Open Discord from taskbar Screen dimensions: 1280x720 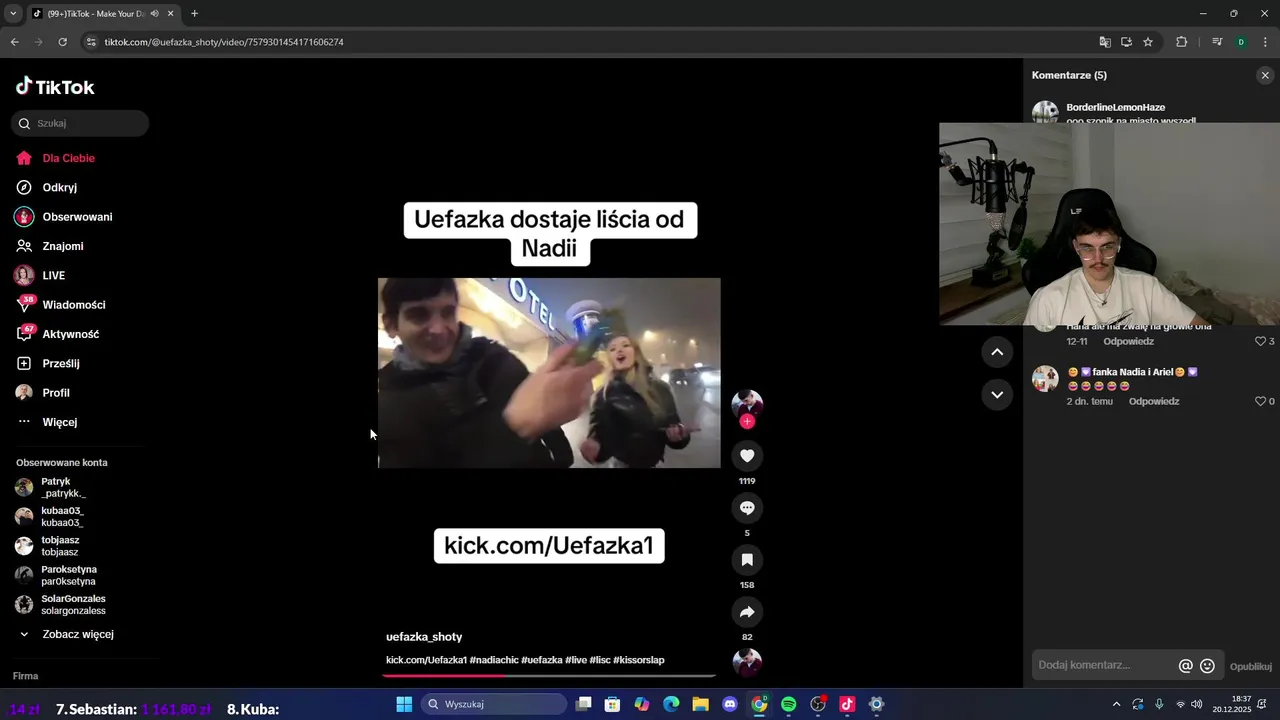(x=729, y=704)
